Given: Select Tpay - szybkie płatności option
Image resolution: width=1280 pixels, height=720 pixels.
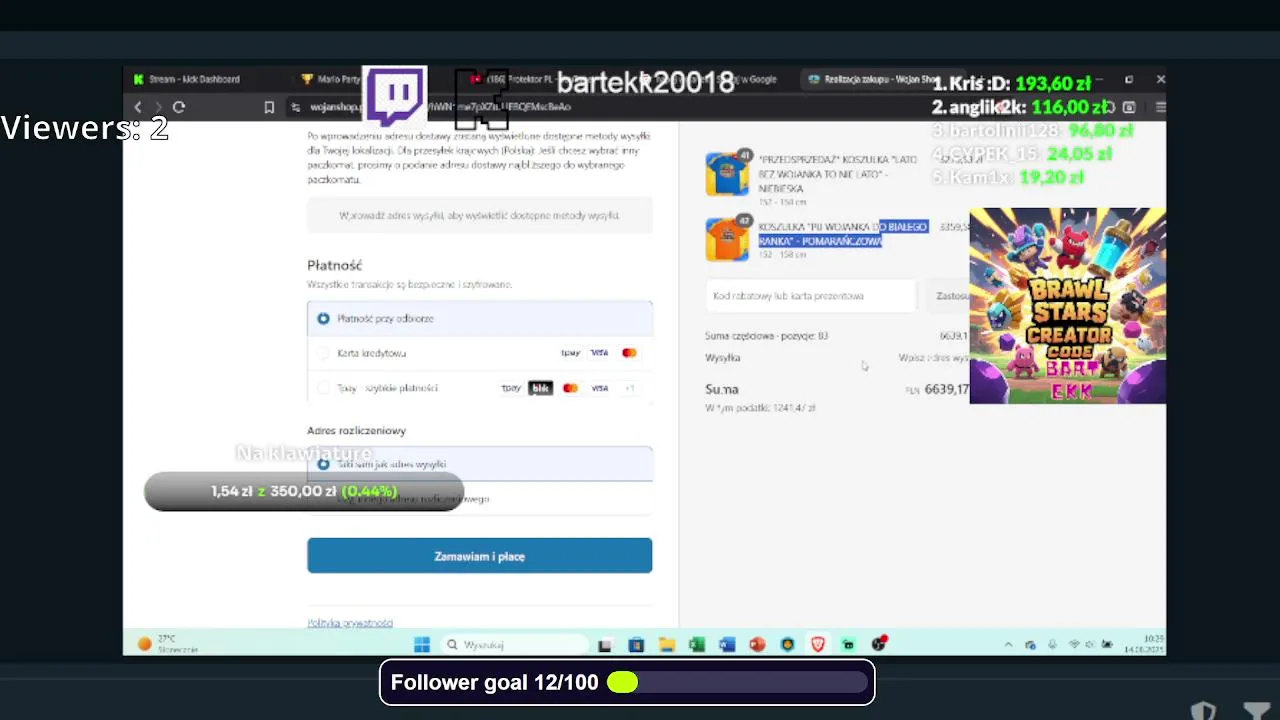Looking at the screenshot, I should pos(480,388).
